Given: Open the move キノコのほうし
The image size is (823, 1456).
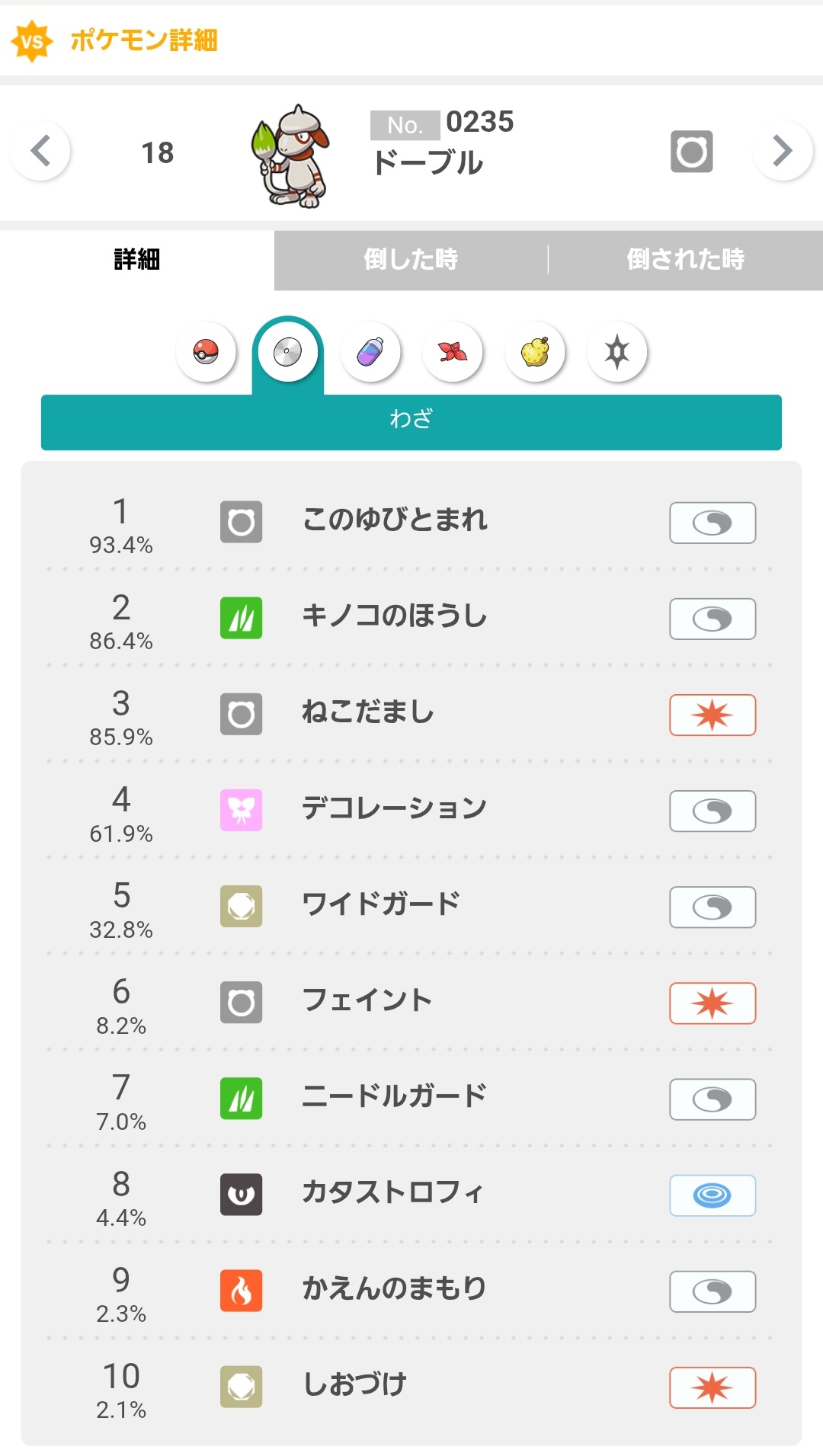Looking at the screenshot, I should [394, 616].
